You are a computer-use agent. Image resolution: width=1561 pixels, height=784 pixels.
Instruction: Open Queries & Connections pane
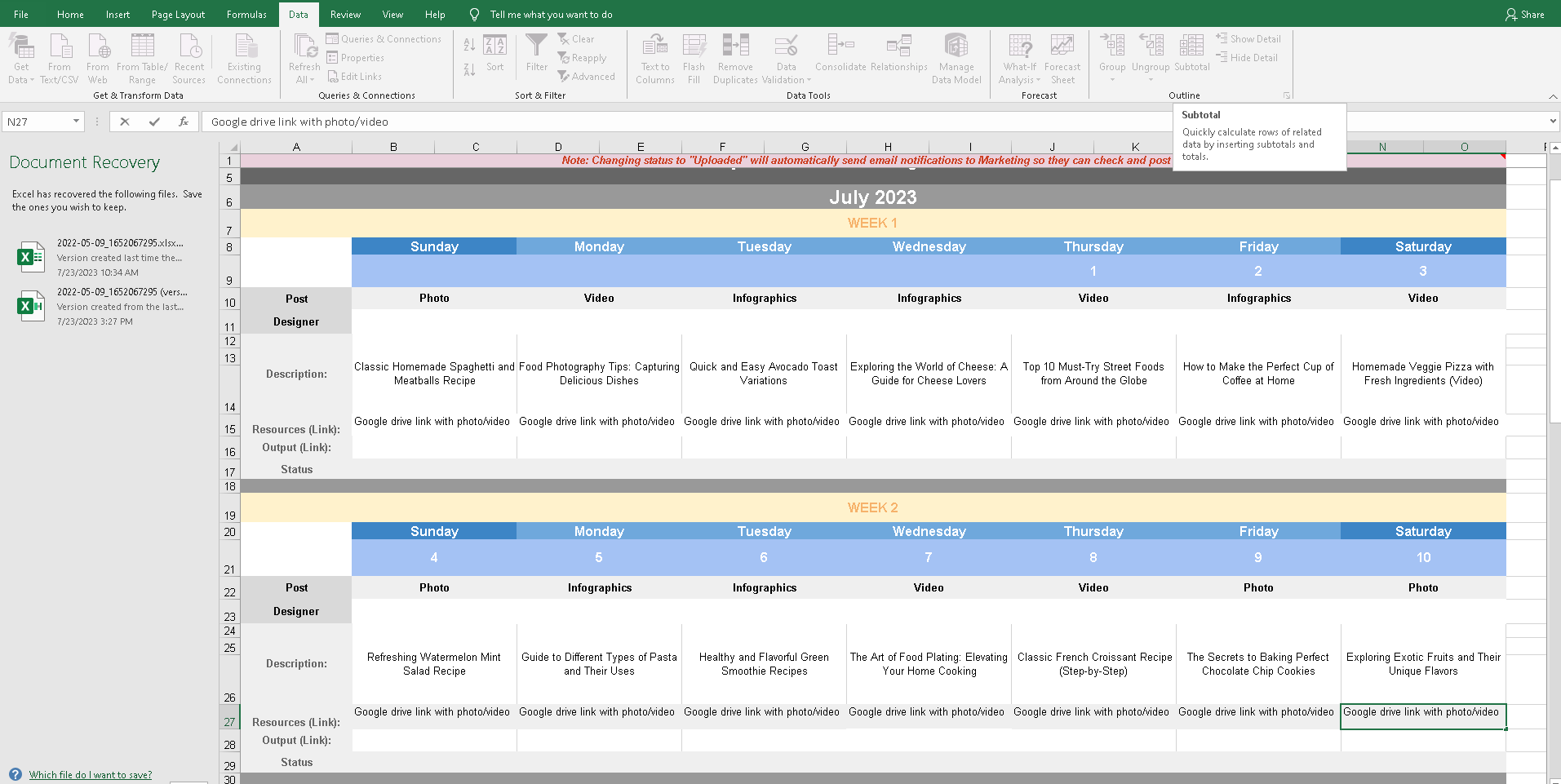tap(384, 38)
